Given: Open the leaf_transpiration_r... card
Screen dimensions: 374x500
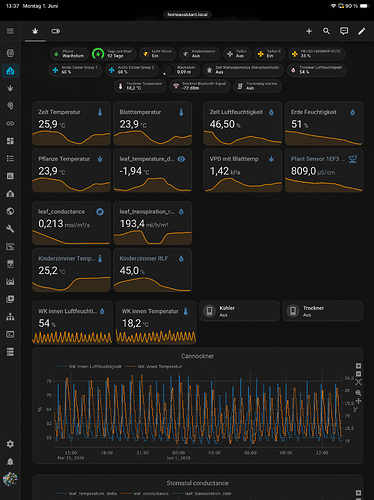Looking at the screenshot, I should point(153,223).
